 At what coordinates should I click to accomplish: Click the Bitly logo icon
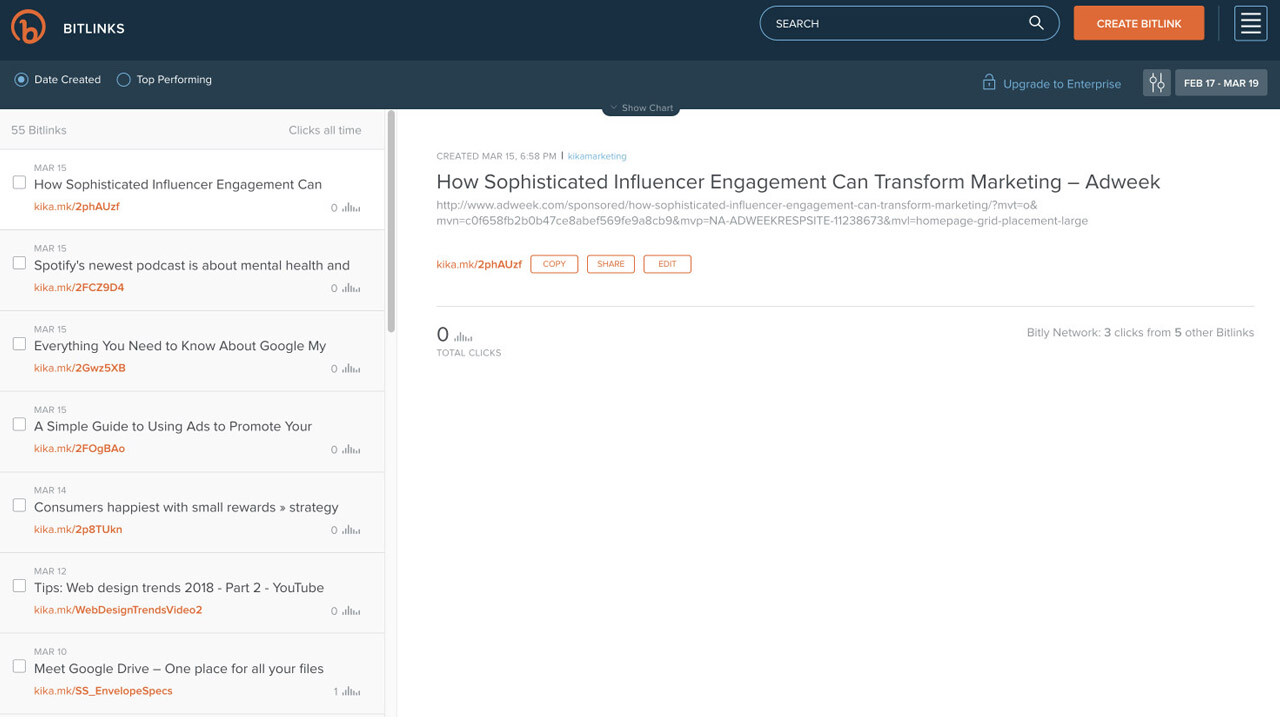tap(29, 27)
